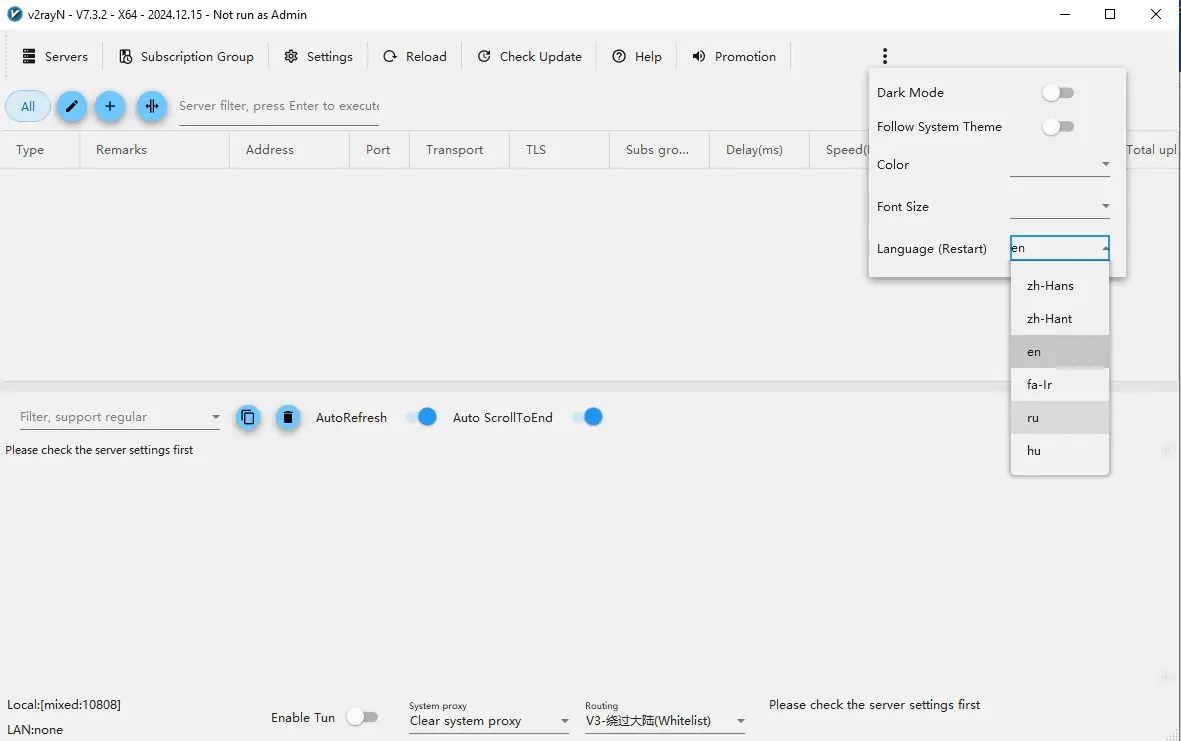Open the System proxy dropdown
1181x741 pixels.
click(489, 721)
